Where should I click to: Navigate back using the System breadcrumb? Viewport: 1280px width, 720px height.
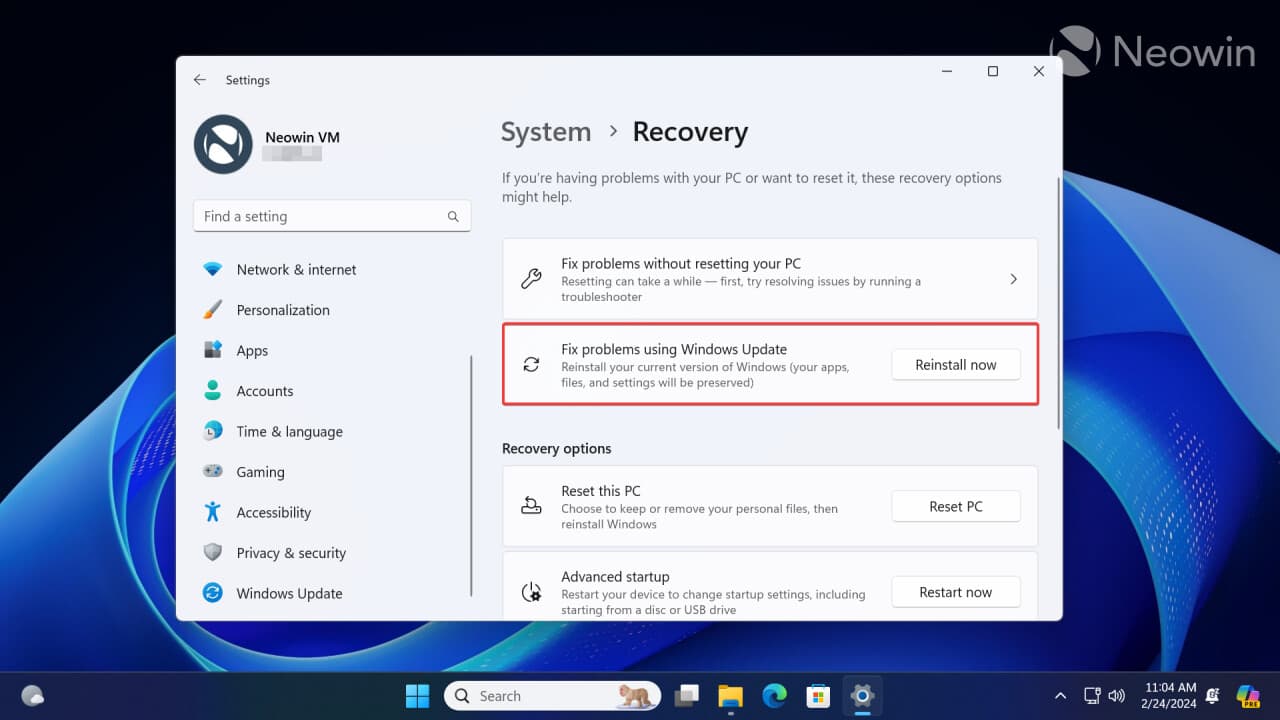[x=546, y=131]
